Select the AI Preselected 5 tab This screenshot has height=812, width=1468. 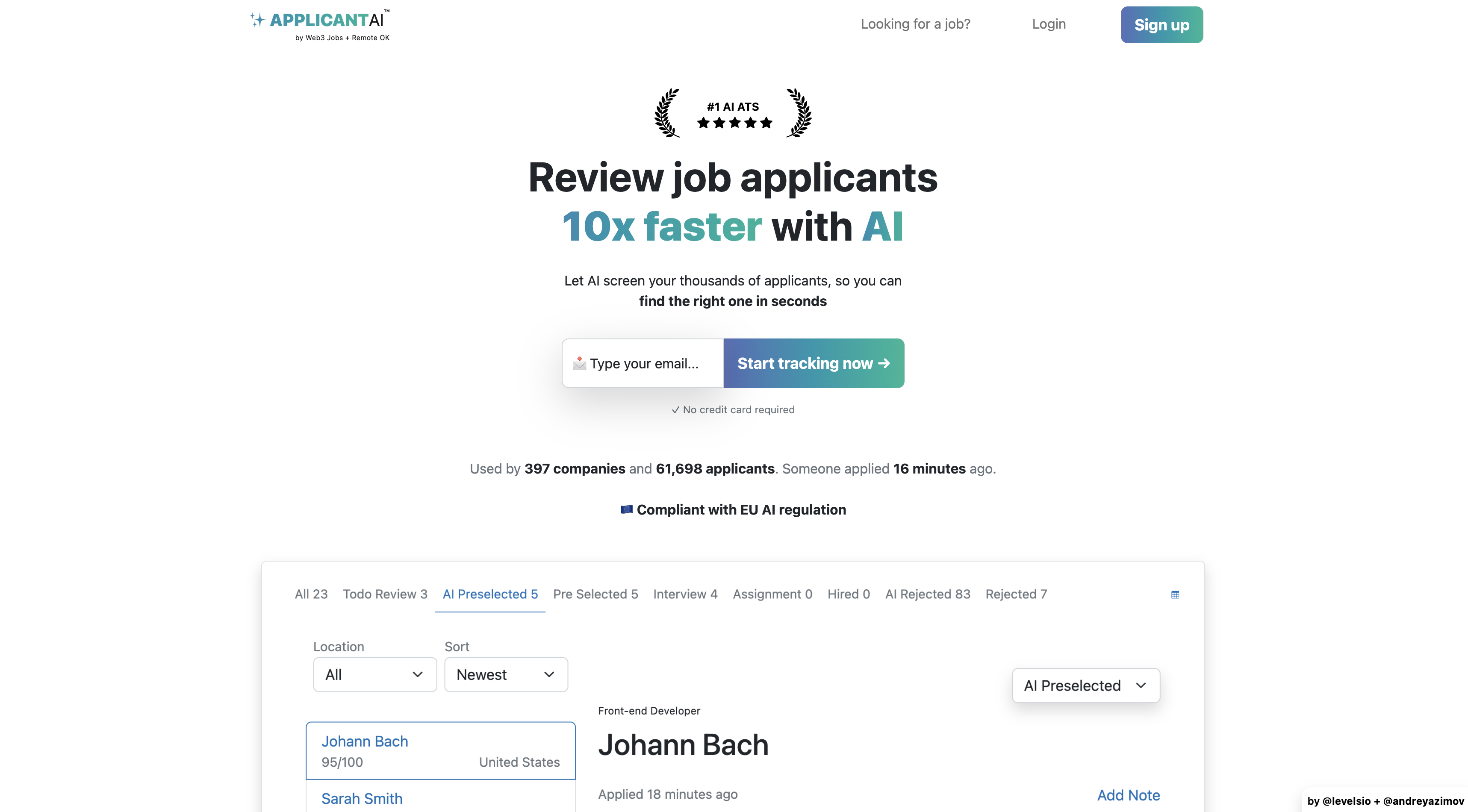coord(490,594)
